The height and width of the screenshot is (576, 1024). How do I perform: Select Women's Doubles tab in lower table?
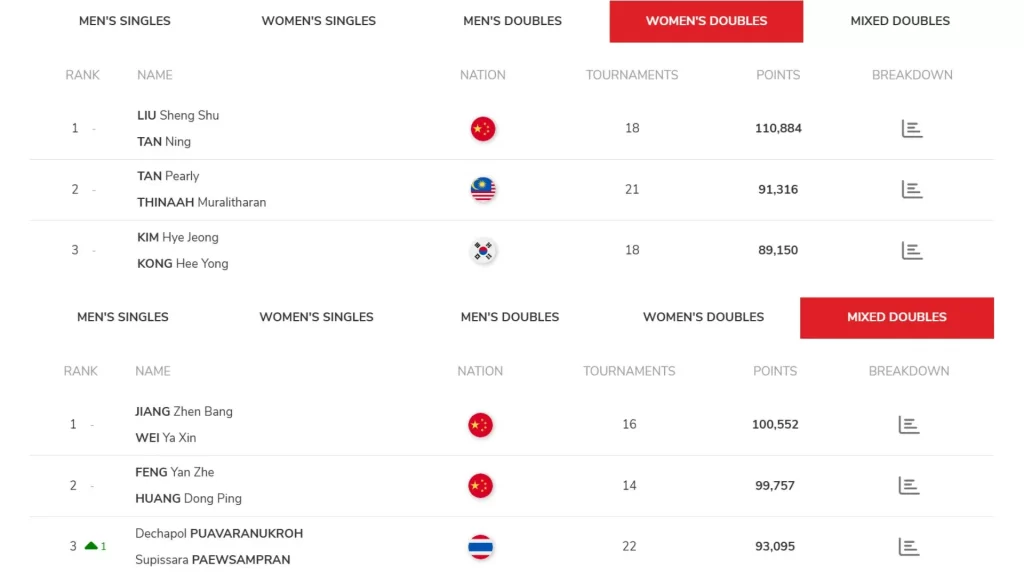tap(703, 317)
